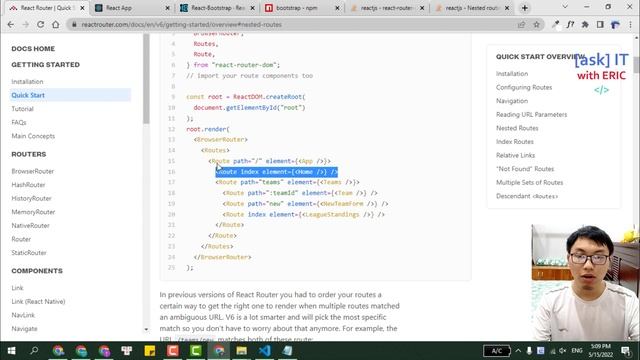Image resolution: width=640 pixels, height=360 pixels.
Task: Click highlighted Route index element Home line
Action: pyautogui.click(x=277, y=172)
